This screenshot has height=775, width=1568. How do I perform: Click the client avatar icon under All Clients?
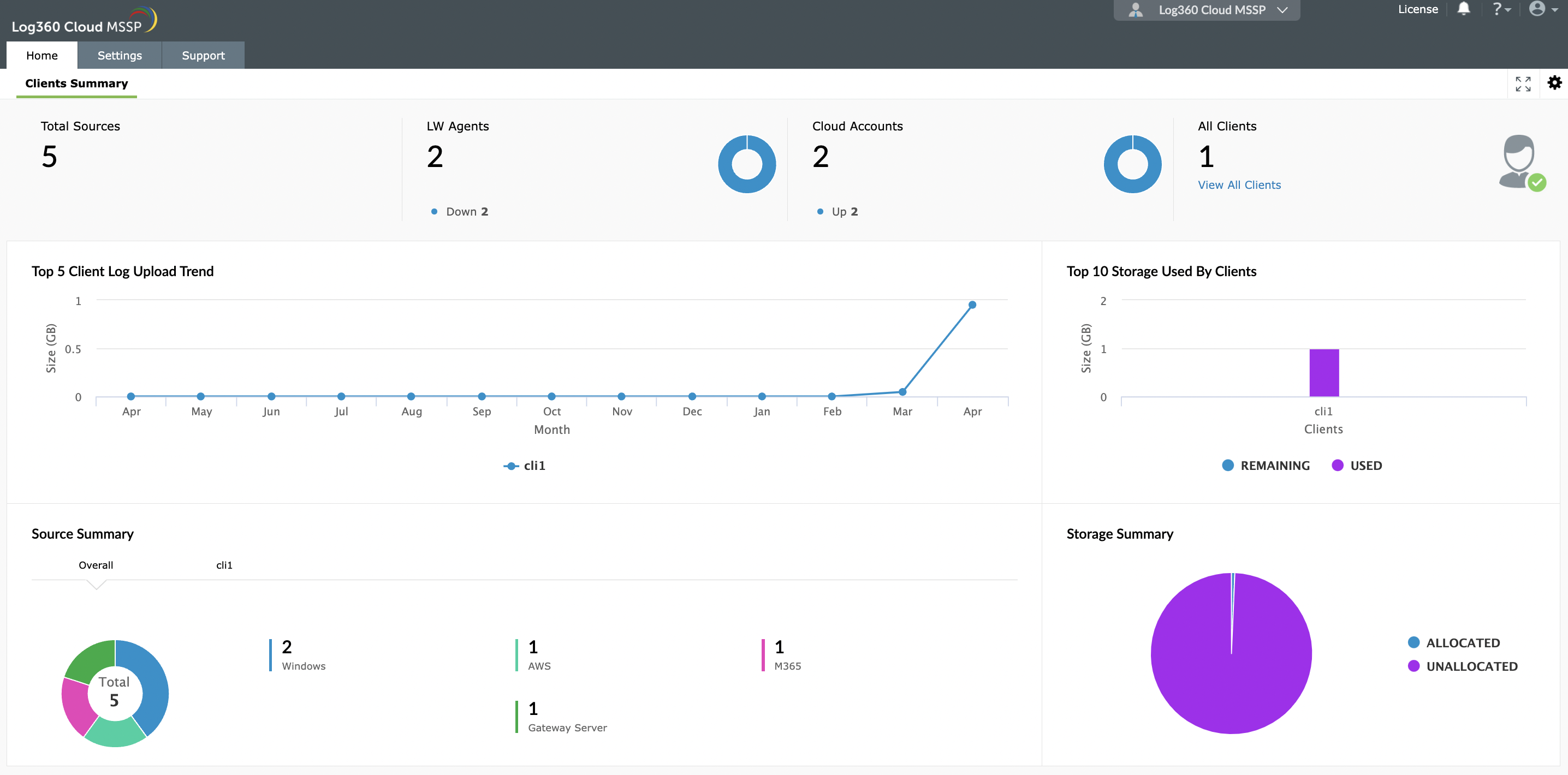click(x=1519, y=163)
